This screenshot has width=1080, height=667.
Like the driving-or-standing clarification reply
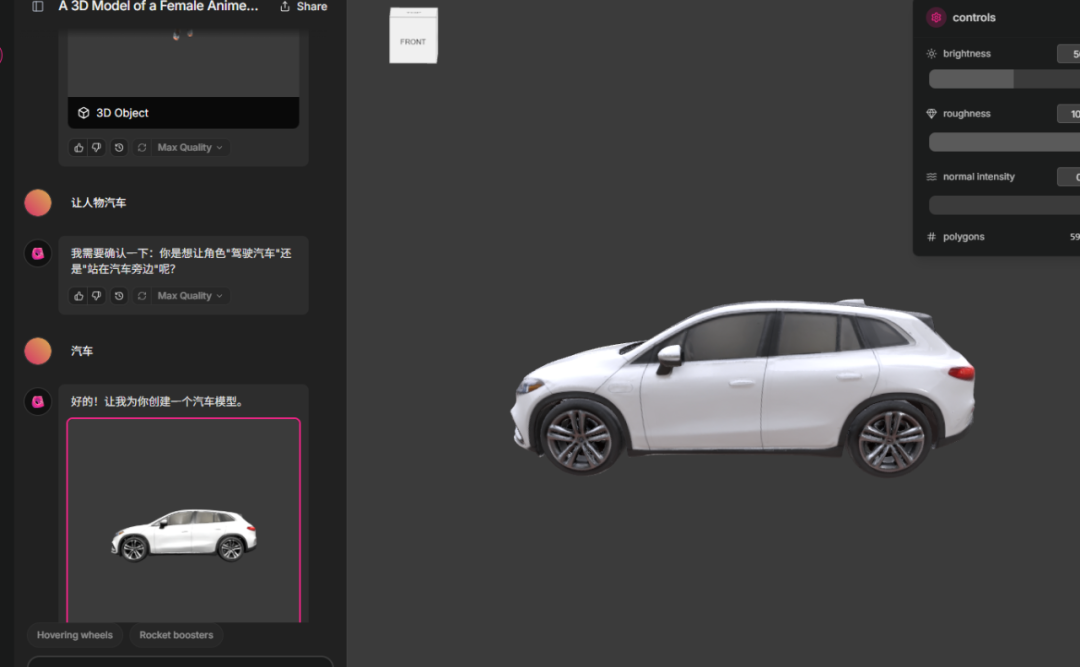tap(79, 296)
